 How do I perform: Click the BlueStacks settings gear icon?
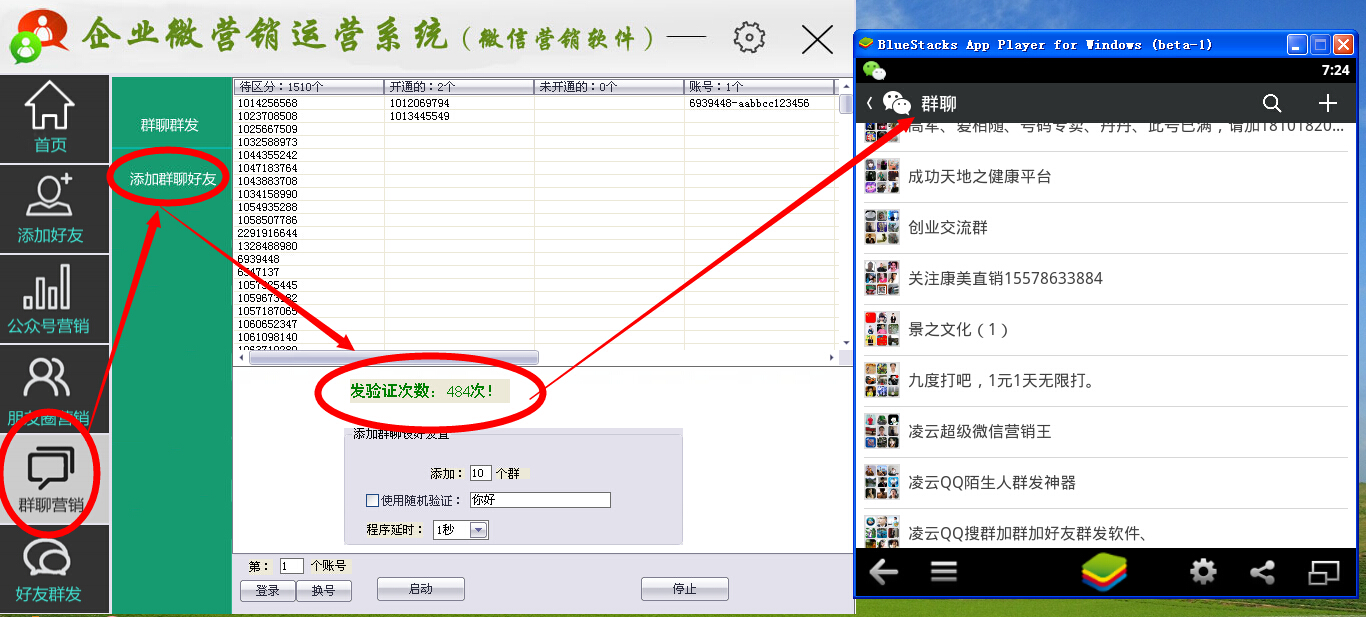1203,572
